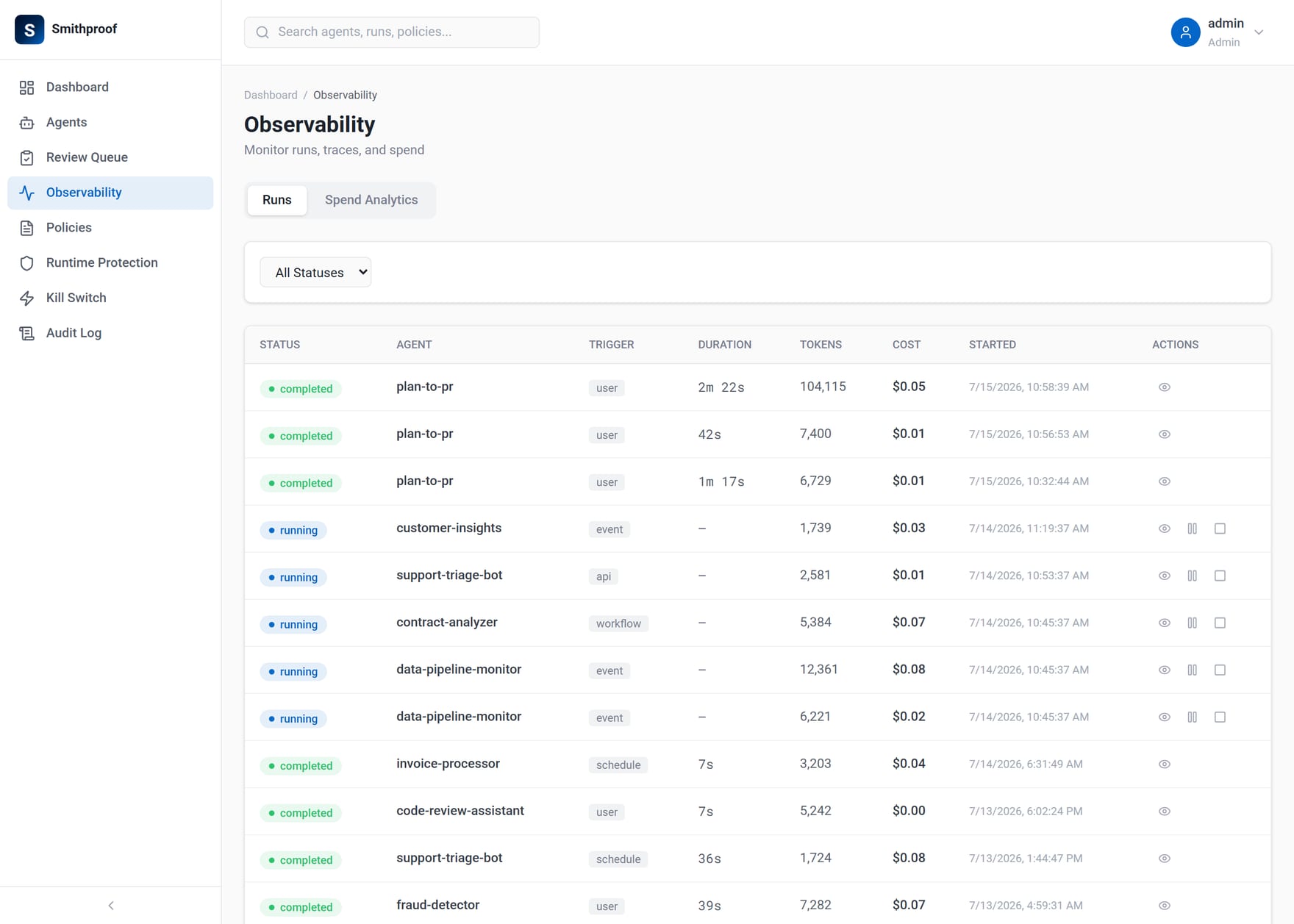Stop the contract-analyzer run
Viewport: 1294px width, 924px height.
(x=1220, y=623)
